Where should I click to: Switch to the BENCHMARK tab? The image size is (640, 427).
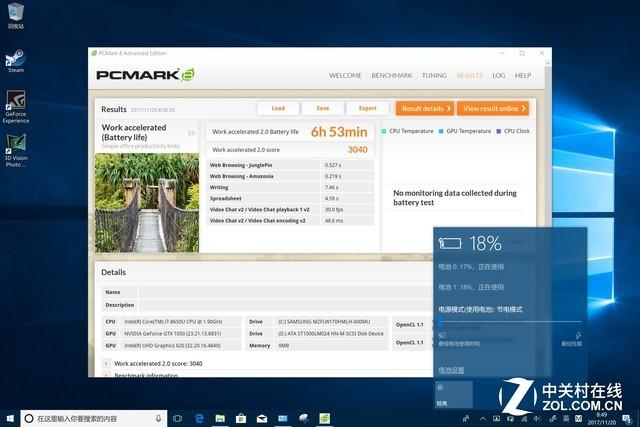[391, 75]
